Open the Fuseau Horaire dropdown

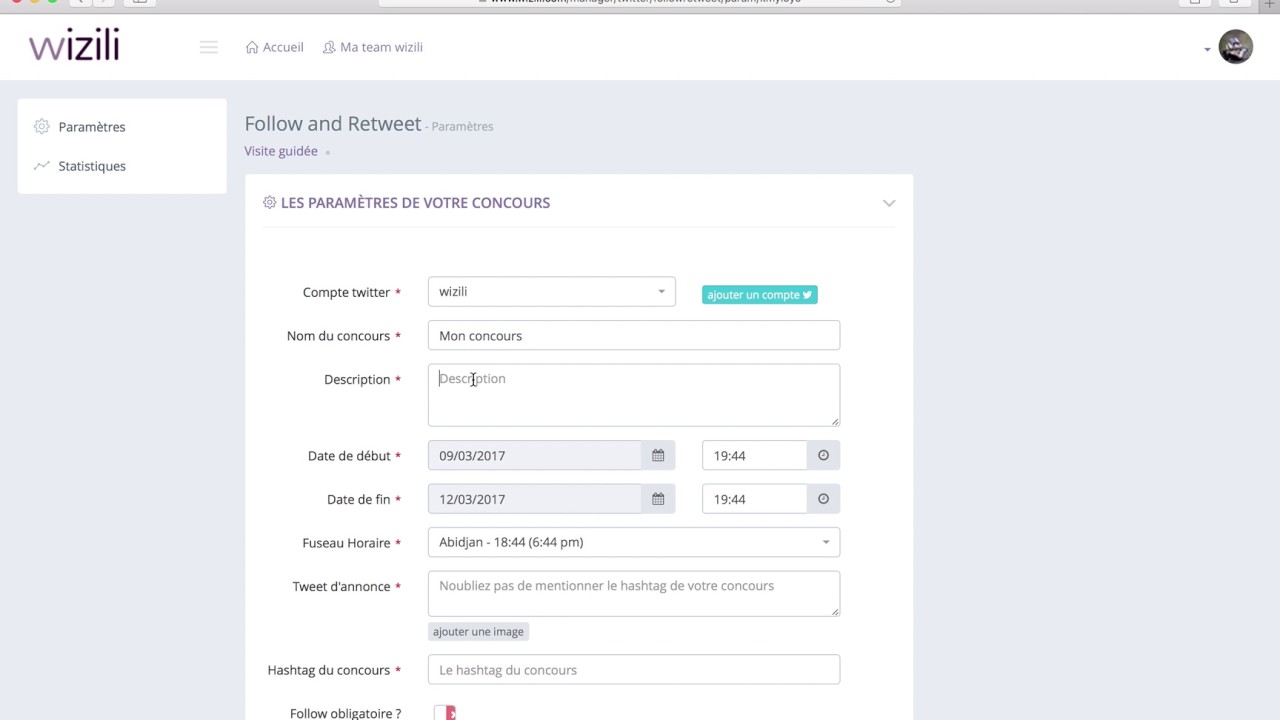(x=633, y=542)
